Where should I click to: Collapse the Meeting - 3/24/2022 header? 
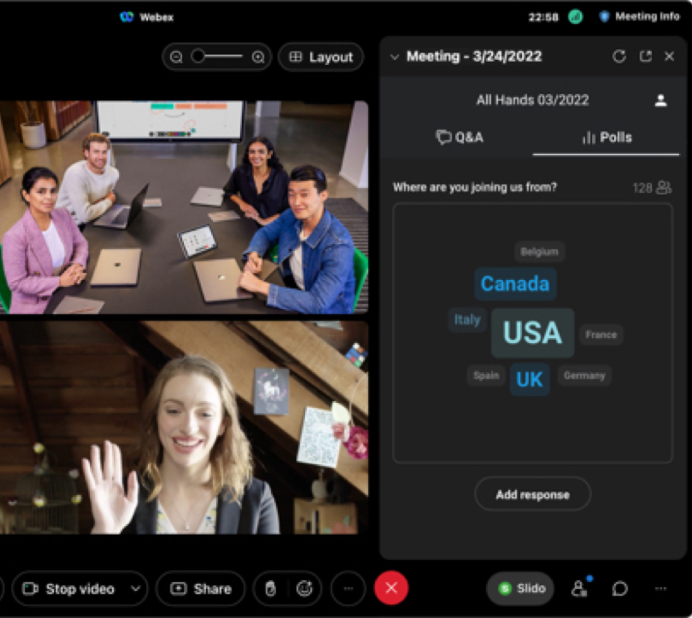tap(394, 57)
